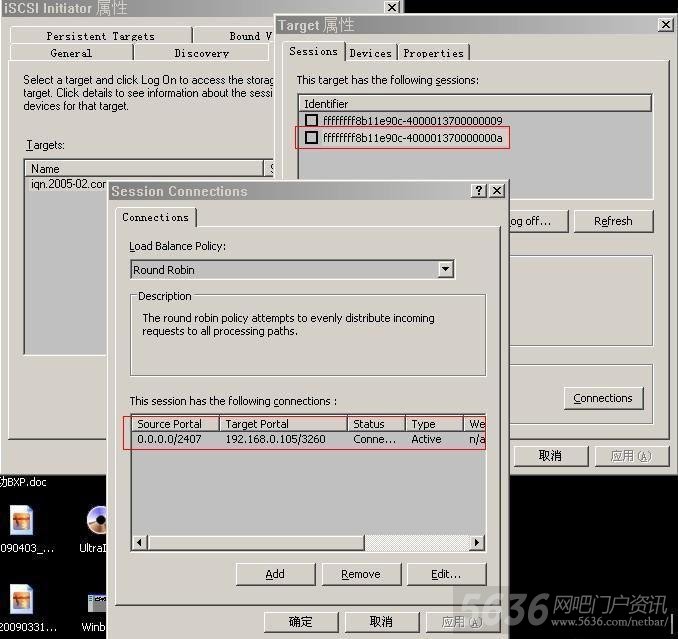The image size is (678, 639).
Task: Click 取消 in Target properties window
Action: point(550,456)
